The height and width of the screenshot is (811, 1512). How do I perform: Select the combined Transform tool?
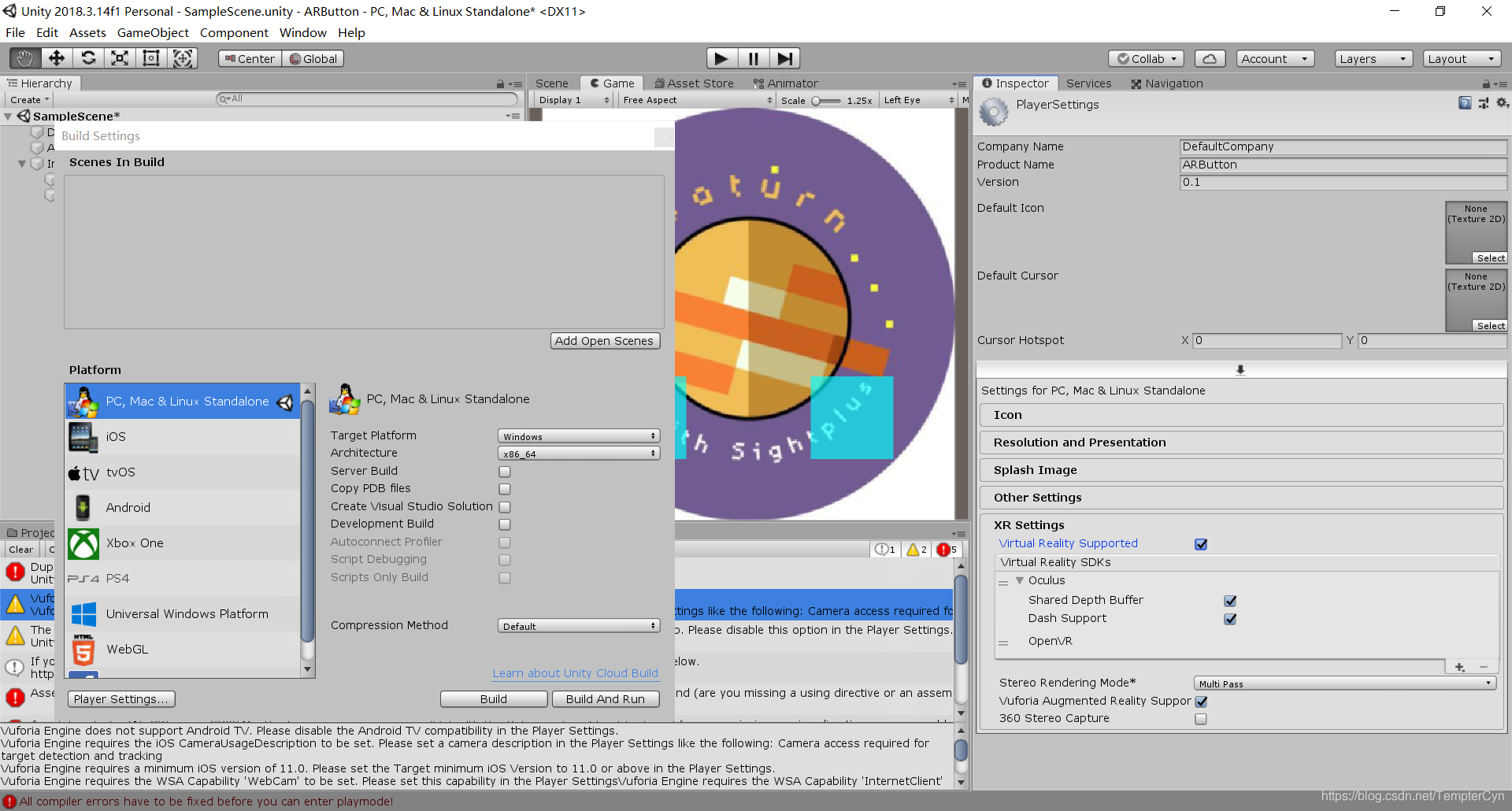click(x=183, y=58)
